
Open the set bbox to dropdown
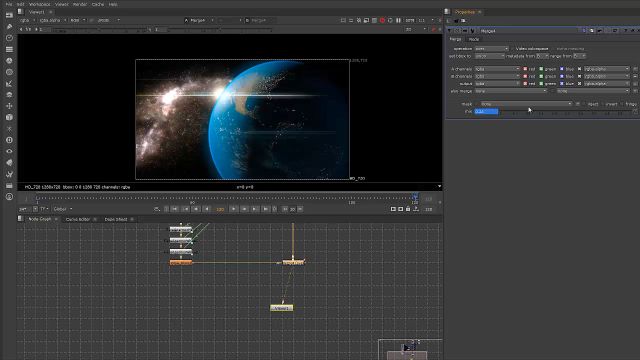tap(489, 56)
